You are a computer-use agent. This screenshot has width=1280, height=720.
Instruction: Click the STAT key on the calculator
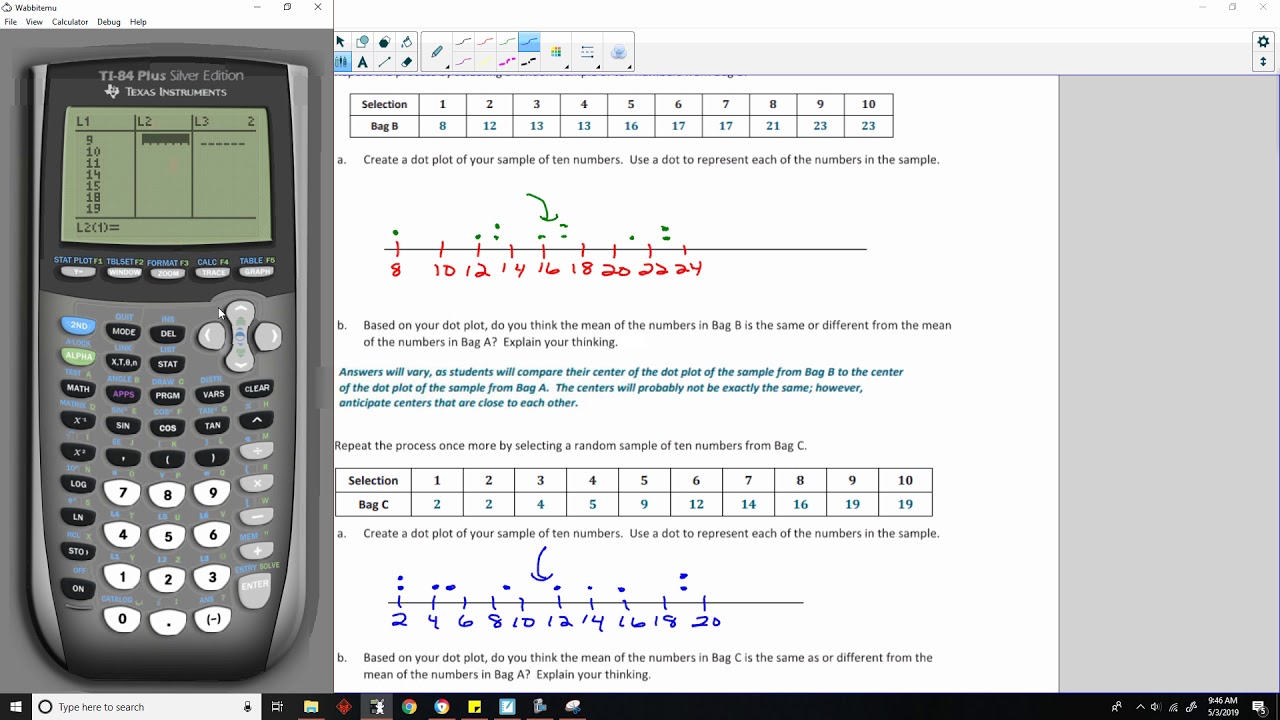tap(168, 364)
